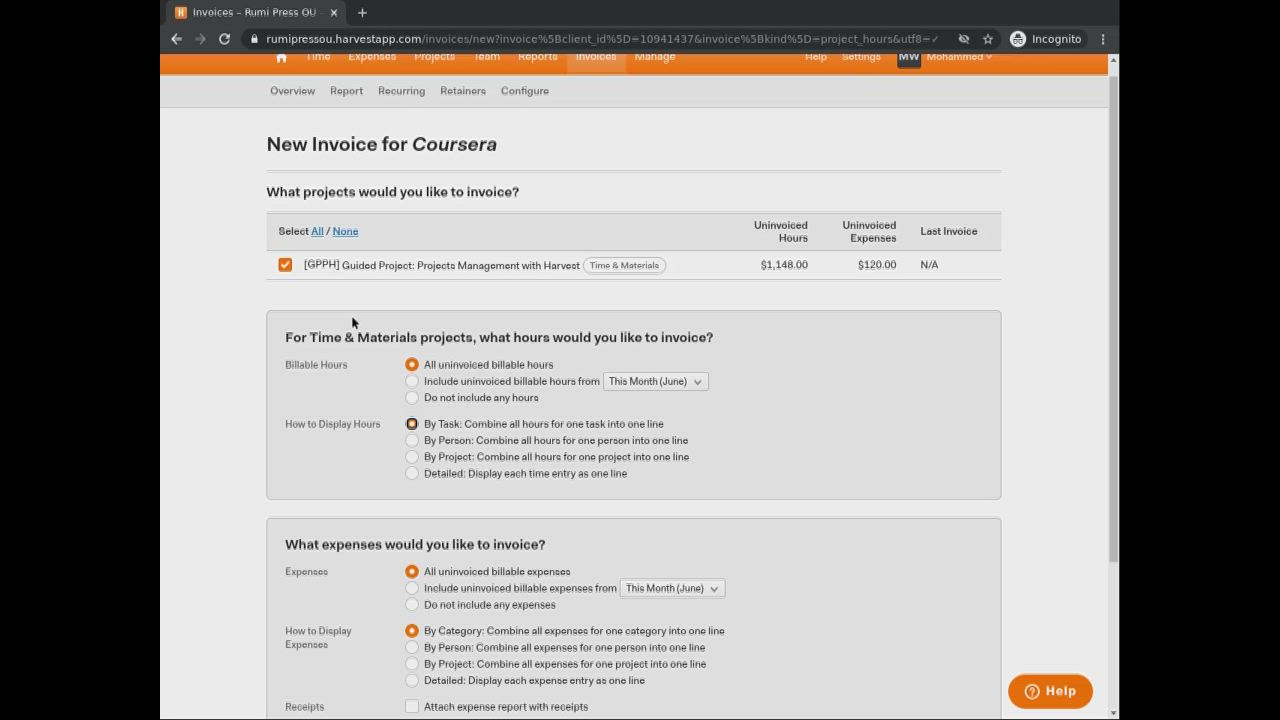Viewport: 1280px width, 720px height.
Task: Click the Harvest home icon
Action: point(281,58)
